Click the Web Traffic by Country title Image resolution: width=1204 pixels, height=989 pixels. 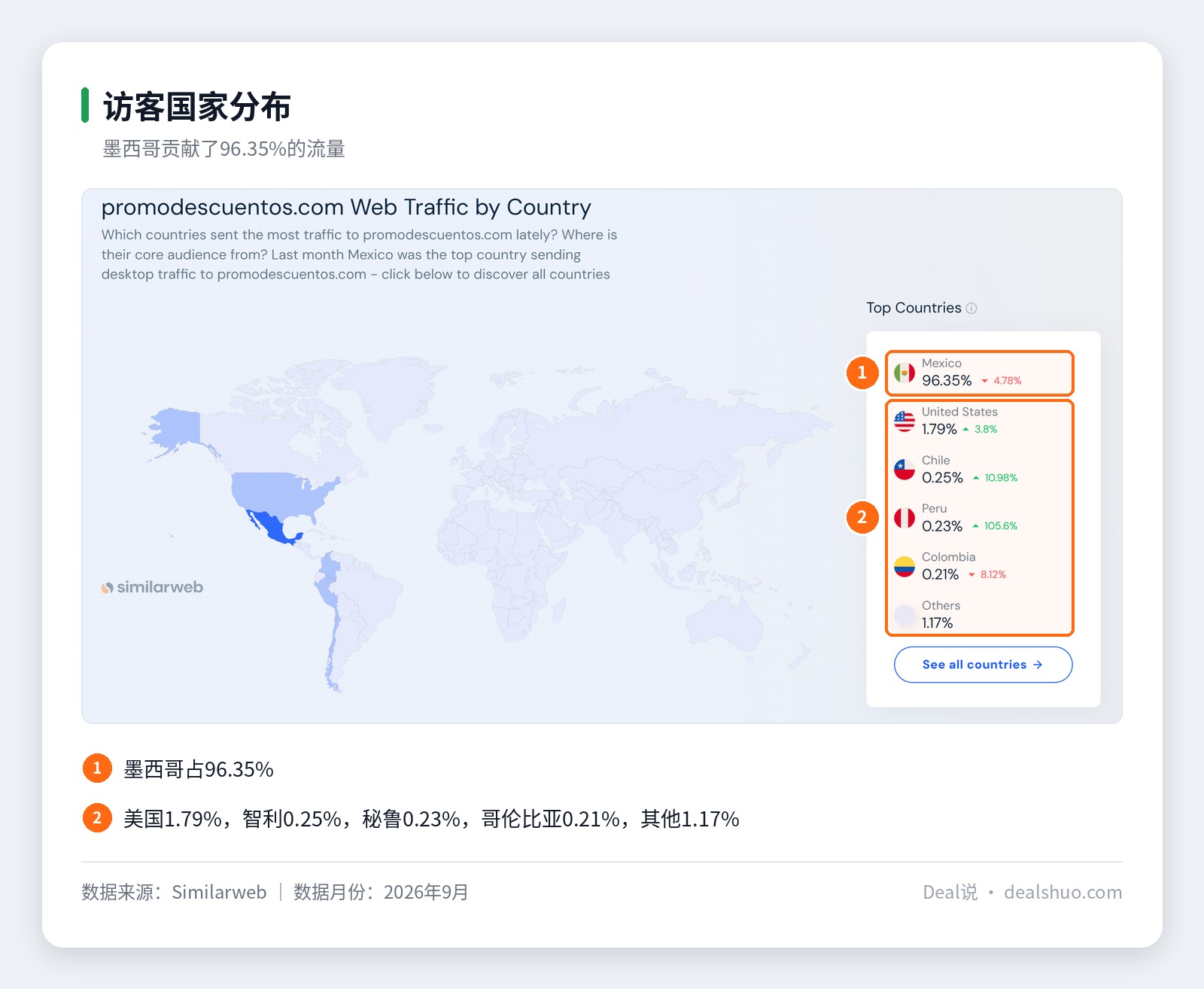tap(346, 207)
